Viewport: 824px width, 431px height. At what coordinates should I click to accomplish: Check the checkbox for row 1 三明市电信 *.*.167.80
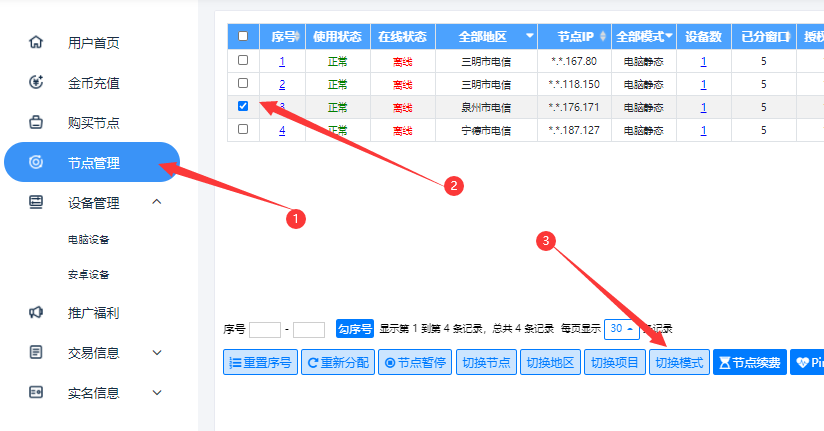pyautogui.click(x=243, y=60)
